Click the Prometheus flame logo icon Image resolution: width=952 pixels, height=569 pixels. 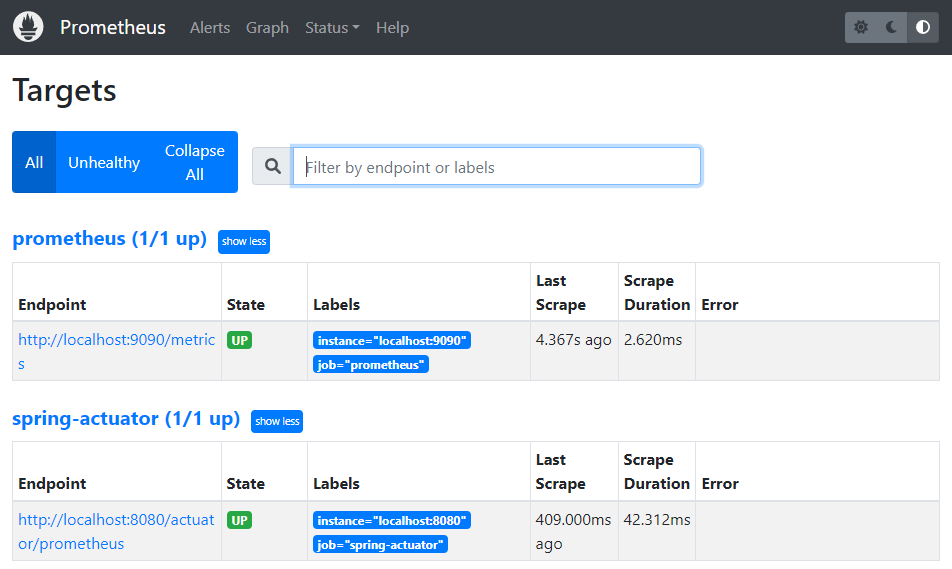click(x=28, y=27)
